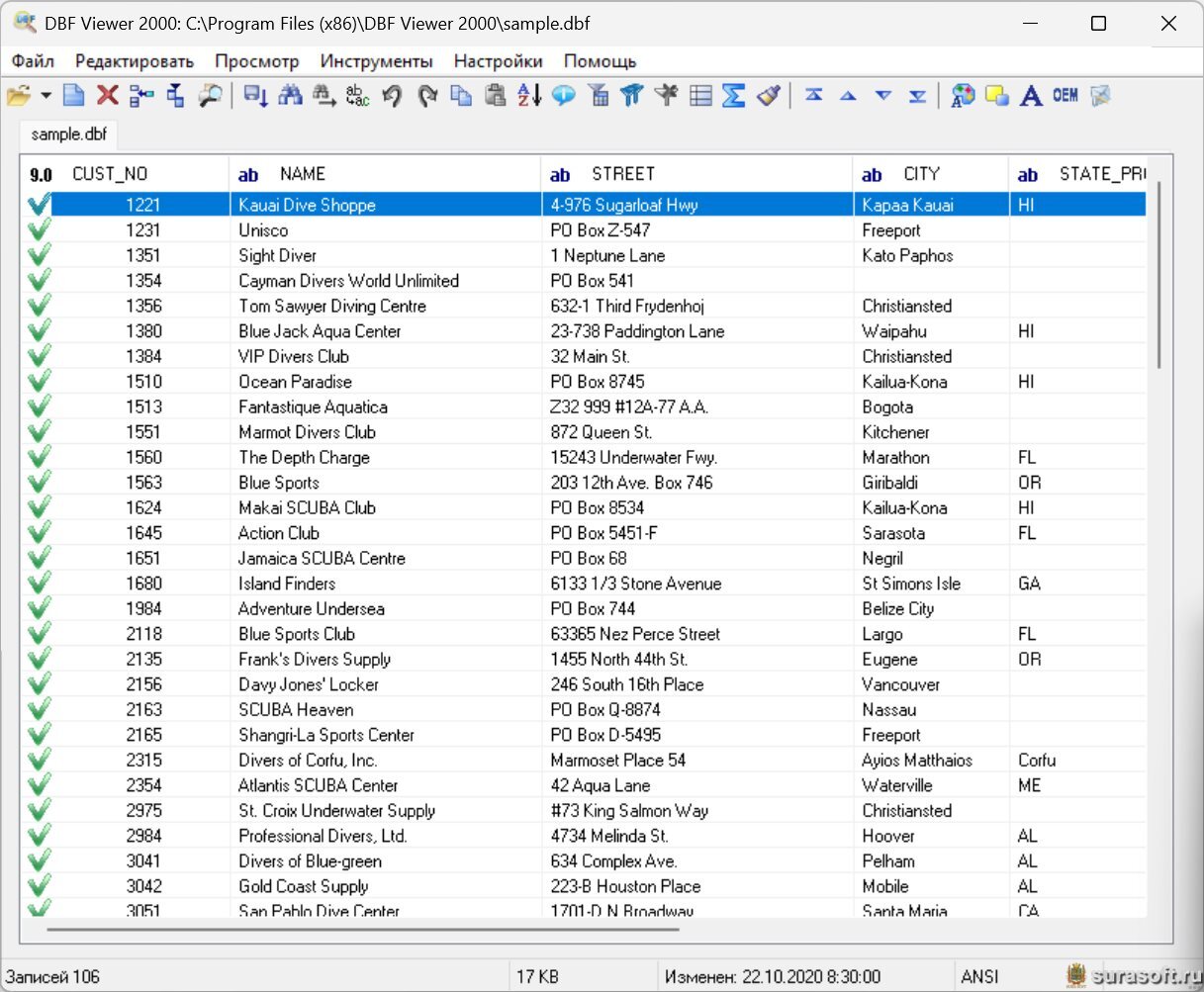Jump to last record arrow icon
The image size is (1204, 992).
click(918, 96)
